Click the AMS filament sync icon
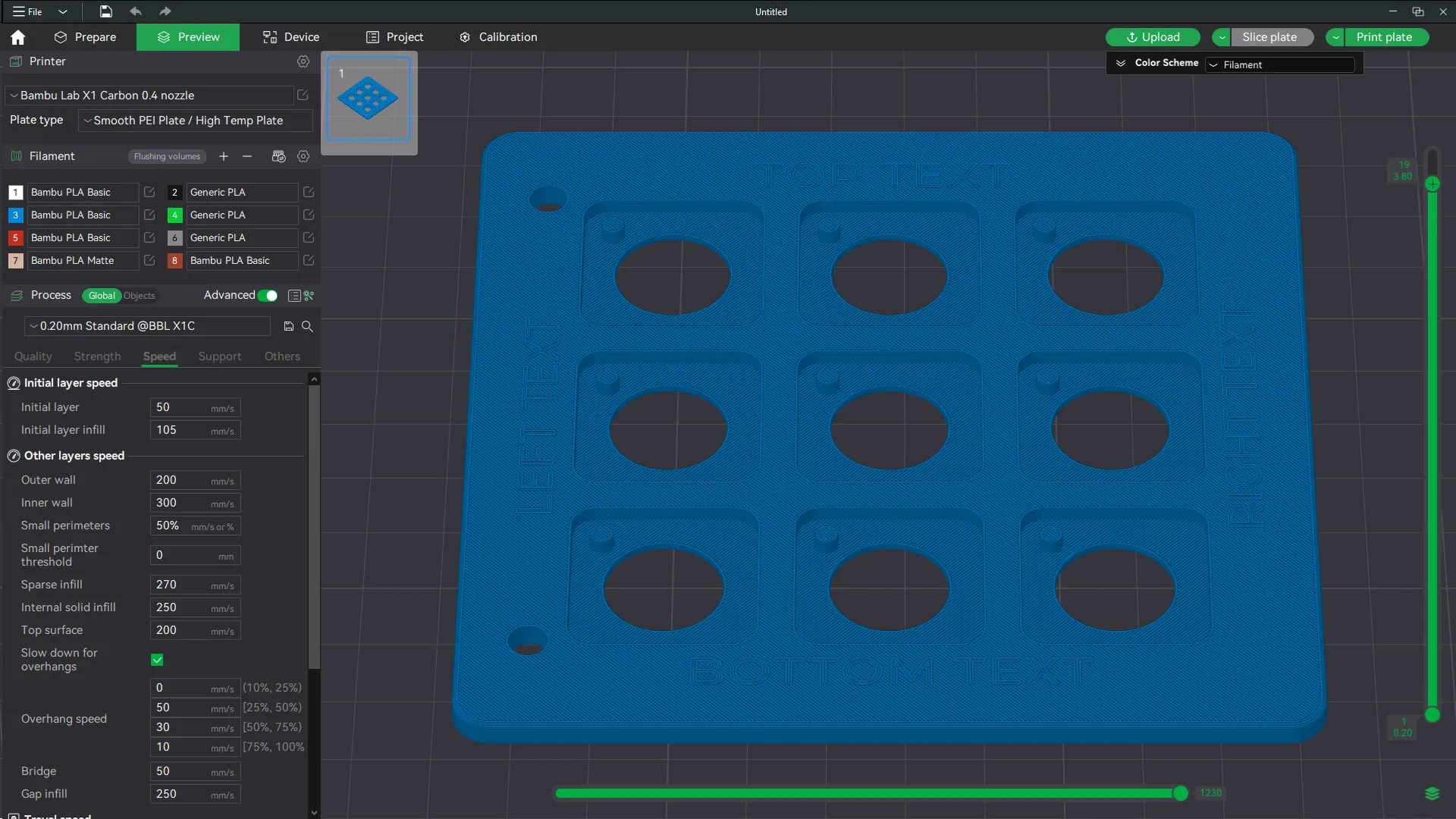Screen dimensions: 1456x819 click(x=278, y=156)
